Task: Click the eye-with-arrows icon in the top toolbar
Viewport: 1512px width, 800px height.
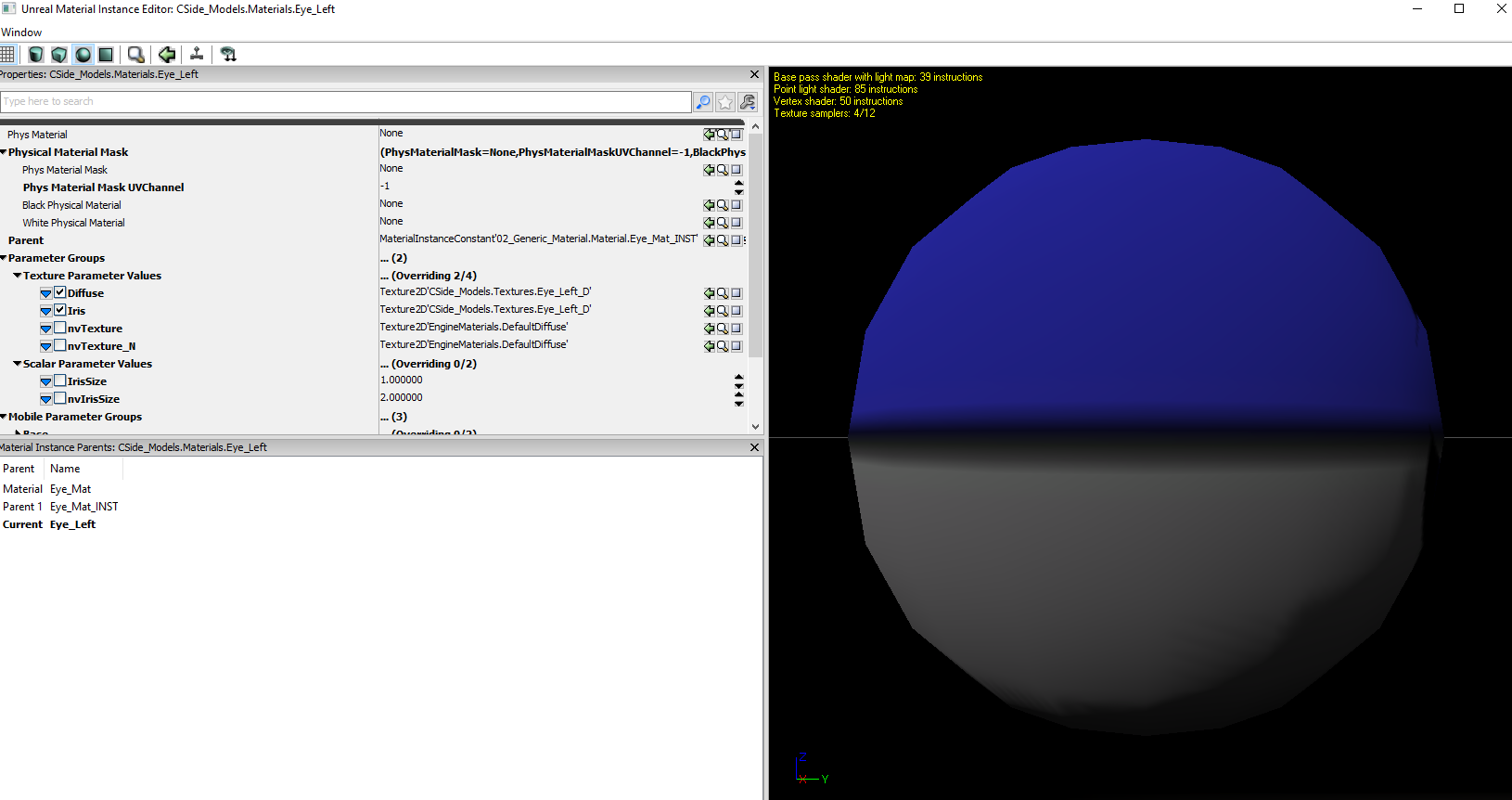Action: click(228, 55)
